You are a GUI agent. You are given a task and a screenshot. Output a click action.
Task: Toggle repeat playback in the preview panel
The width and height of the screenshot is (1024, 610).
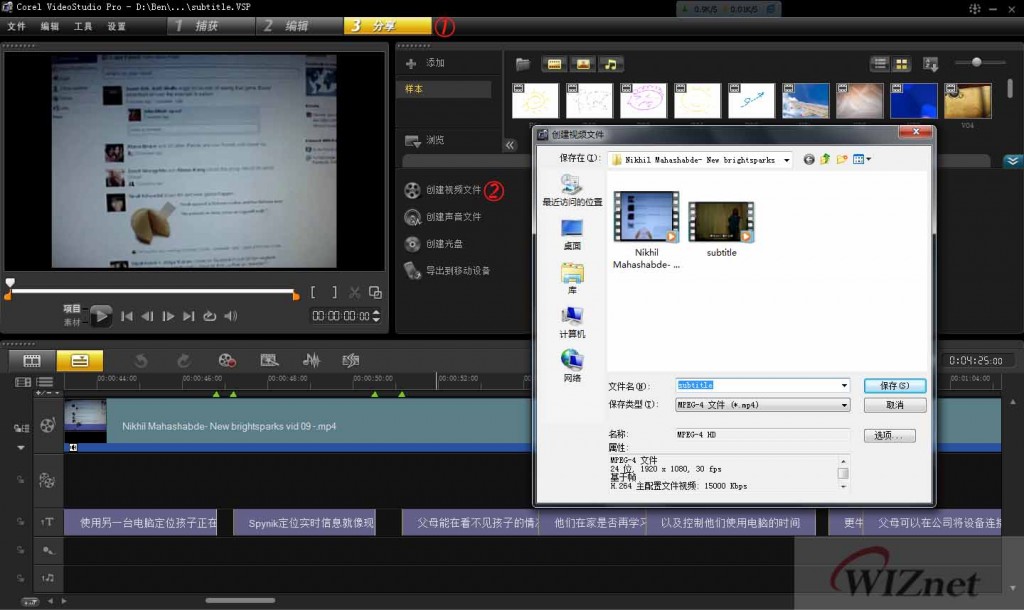tap(209, 317)
